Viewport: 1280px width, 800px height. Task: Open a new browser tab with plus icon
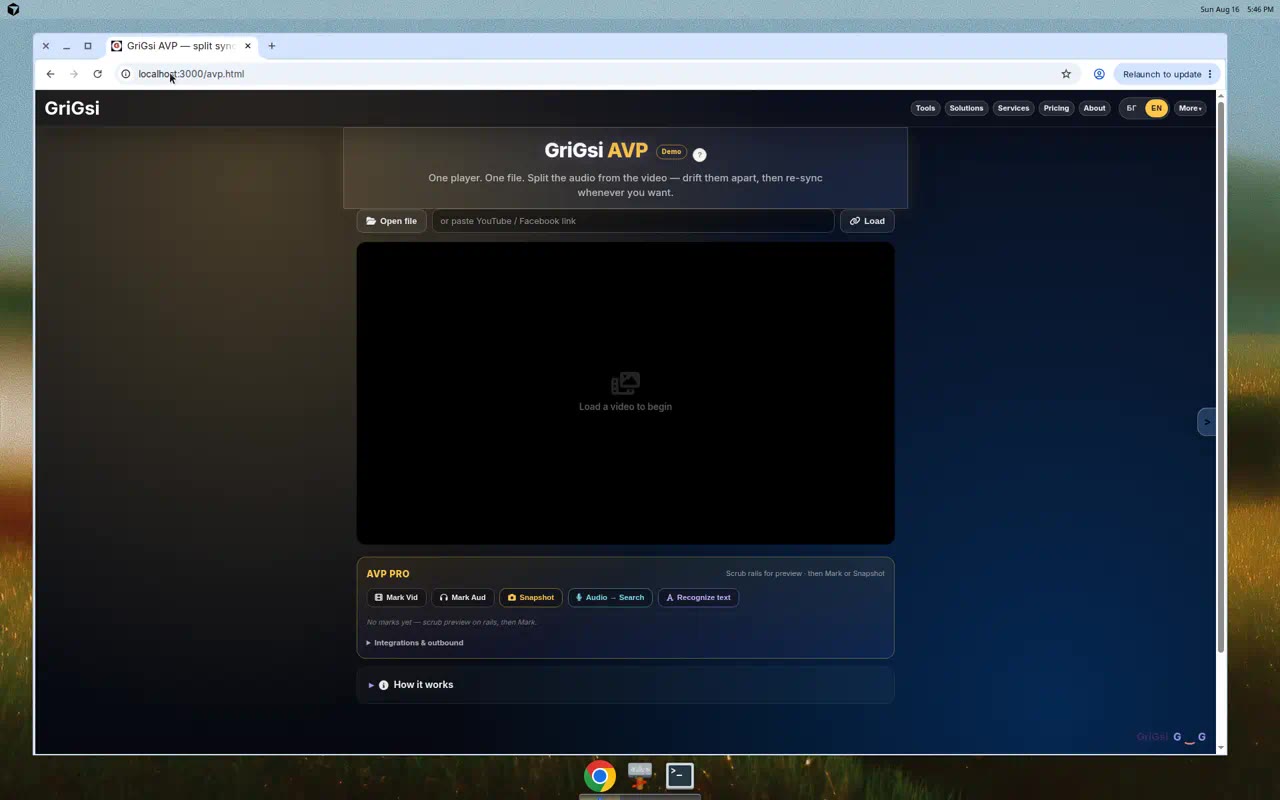click(x=271, y=46)
